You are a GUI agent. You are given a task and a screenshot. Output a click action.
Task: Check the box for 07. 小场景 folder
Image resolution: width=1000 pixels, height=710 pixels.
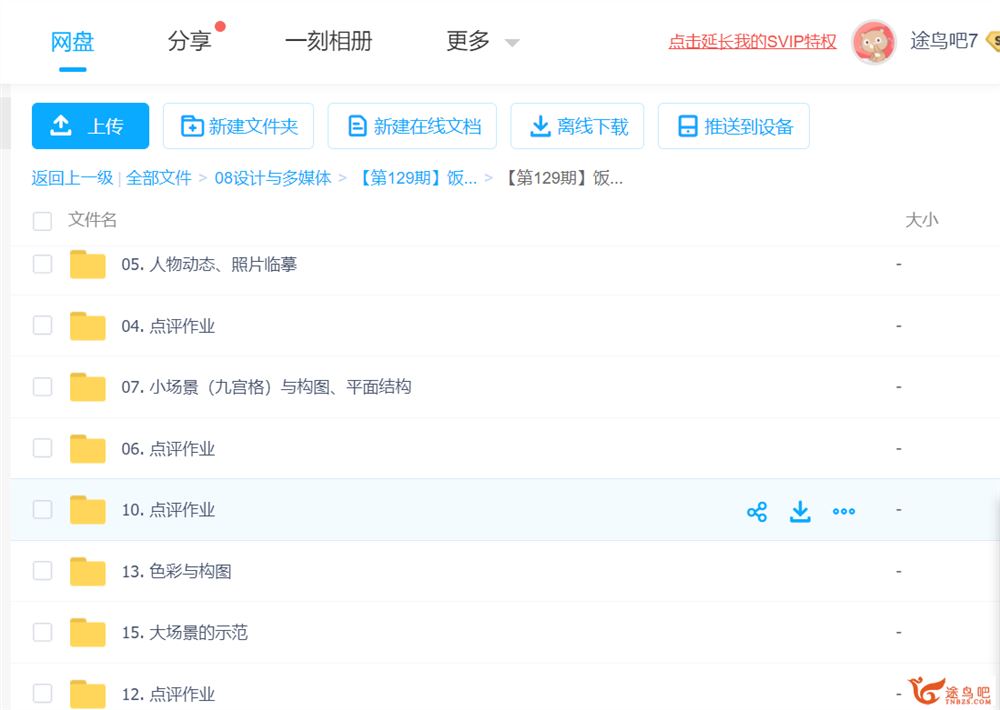tap(42, 387)
